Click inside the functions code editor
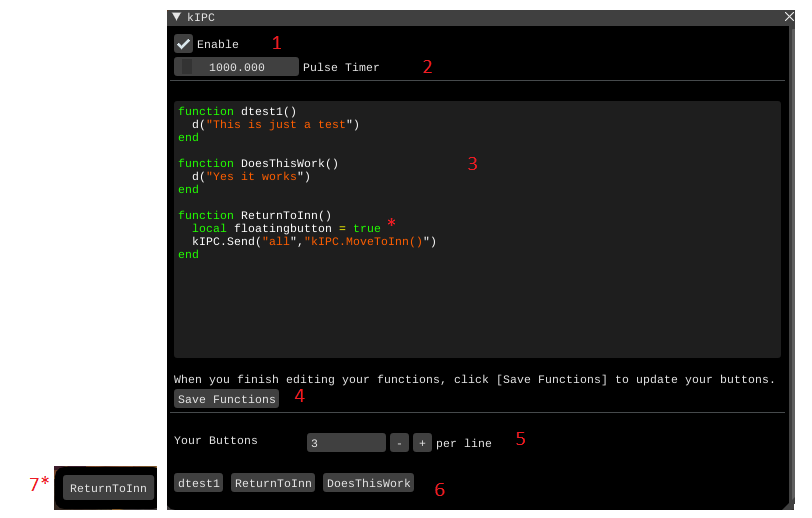Viewport: 812px width, 518px height. click(x=477, y=229)
